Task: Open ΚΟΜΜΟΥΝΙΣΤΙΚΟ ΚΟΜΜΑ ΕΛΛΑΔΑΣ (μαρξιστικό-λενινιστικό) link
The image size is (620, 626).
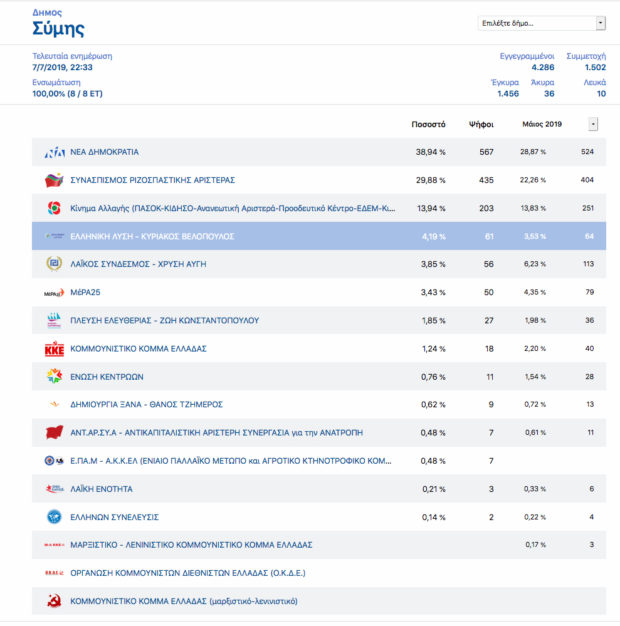Action: [184, 601]
